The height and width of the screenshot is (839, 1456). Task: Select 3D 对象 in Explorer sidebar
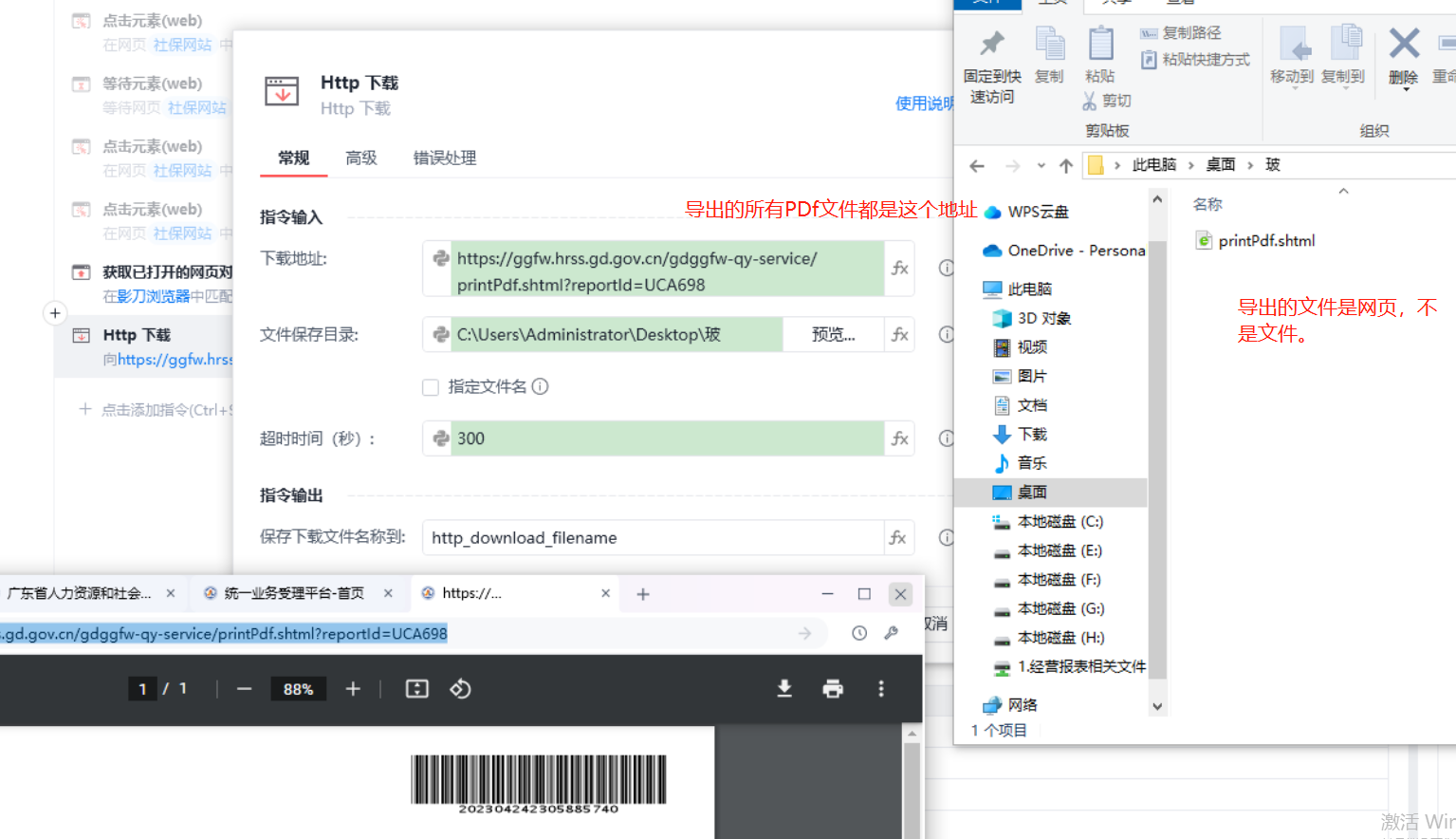click(x=1032, y=318)
